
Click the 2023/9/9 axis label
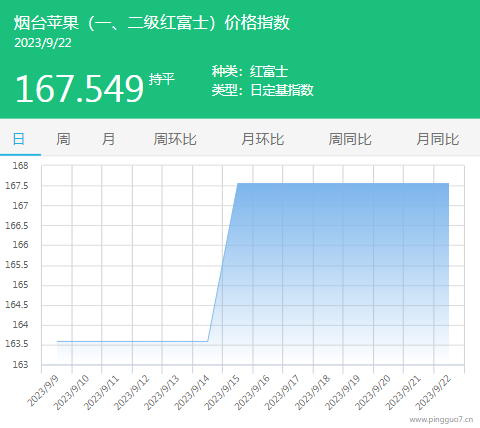[x=43, y=391]
